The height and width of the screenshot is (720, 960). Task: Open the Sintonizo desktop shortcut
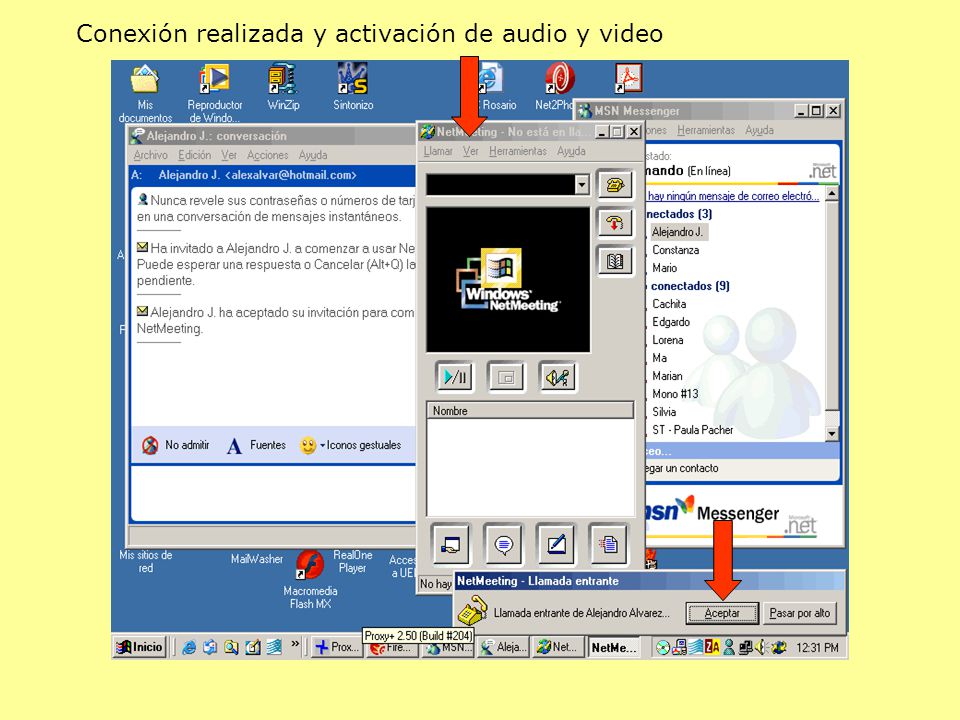[x=353, y=88]
